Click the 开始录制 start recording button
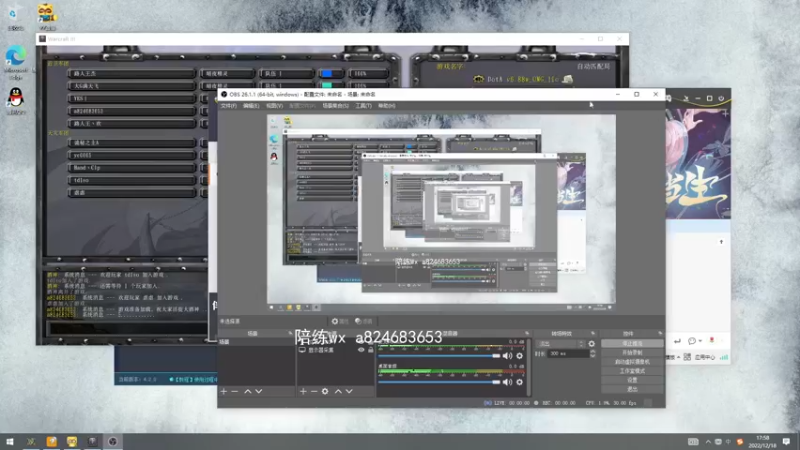 tap(632, 353)
